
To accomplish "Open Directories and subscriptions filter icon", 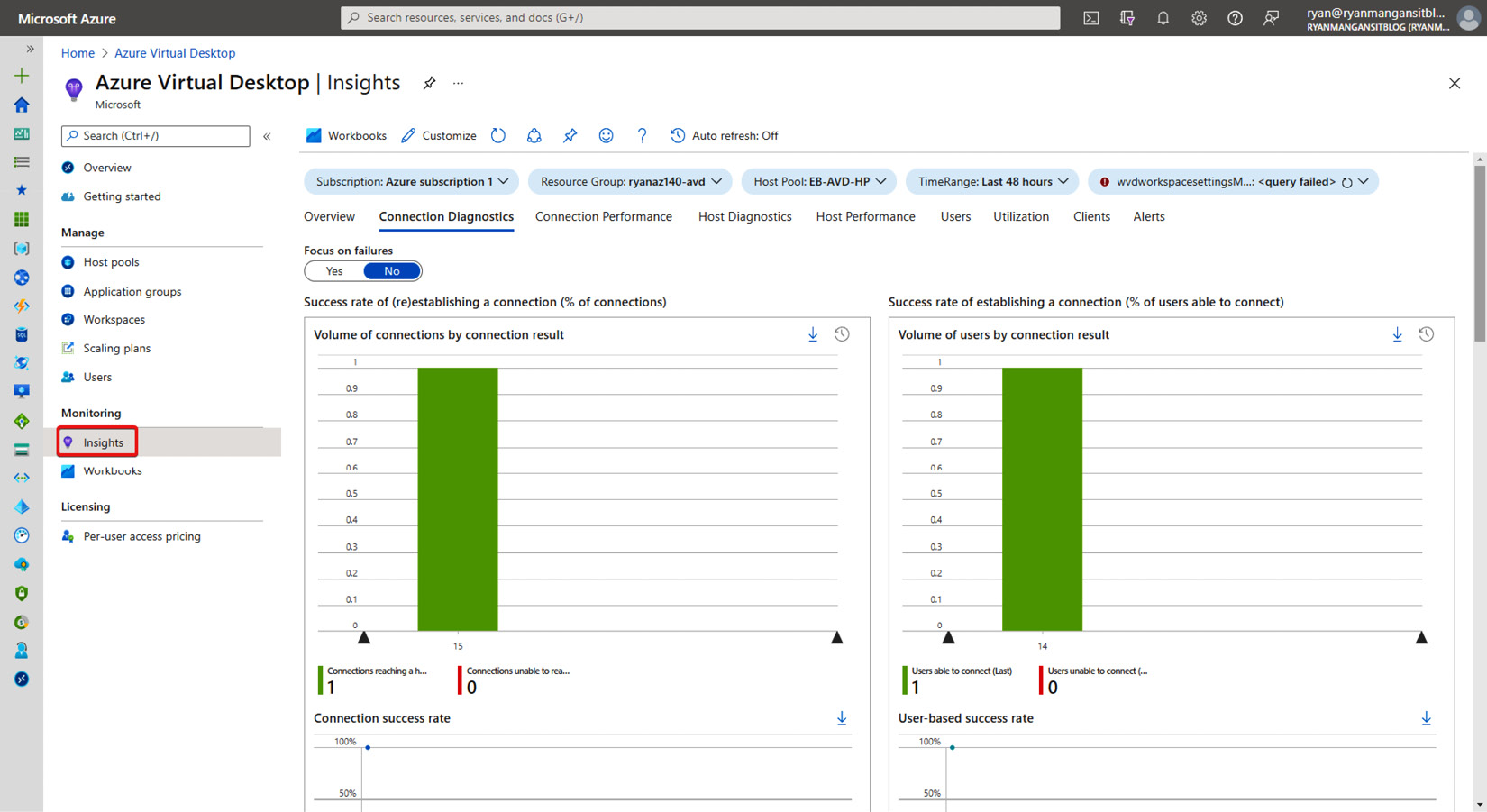I will pyautogui.click(x=1127, y=18).
